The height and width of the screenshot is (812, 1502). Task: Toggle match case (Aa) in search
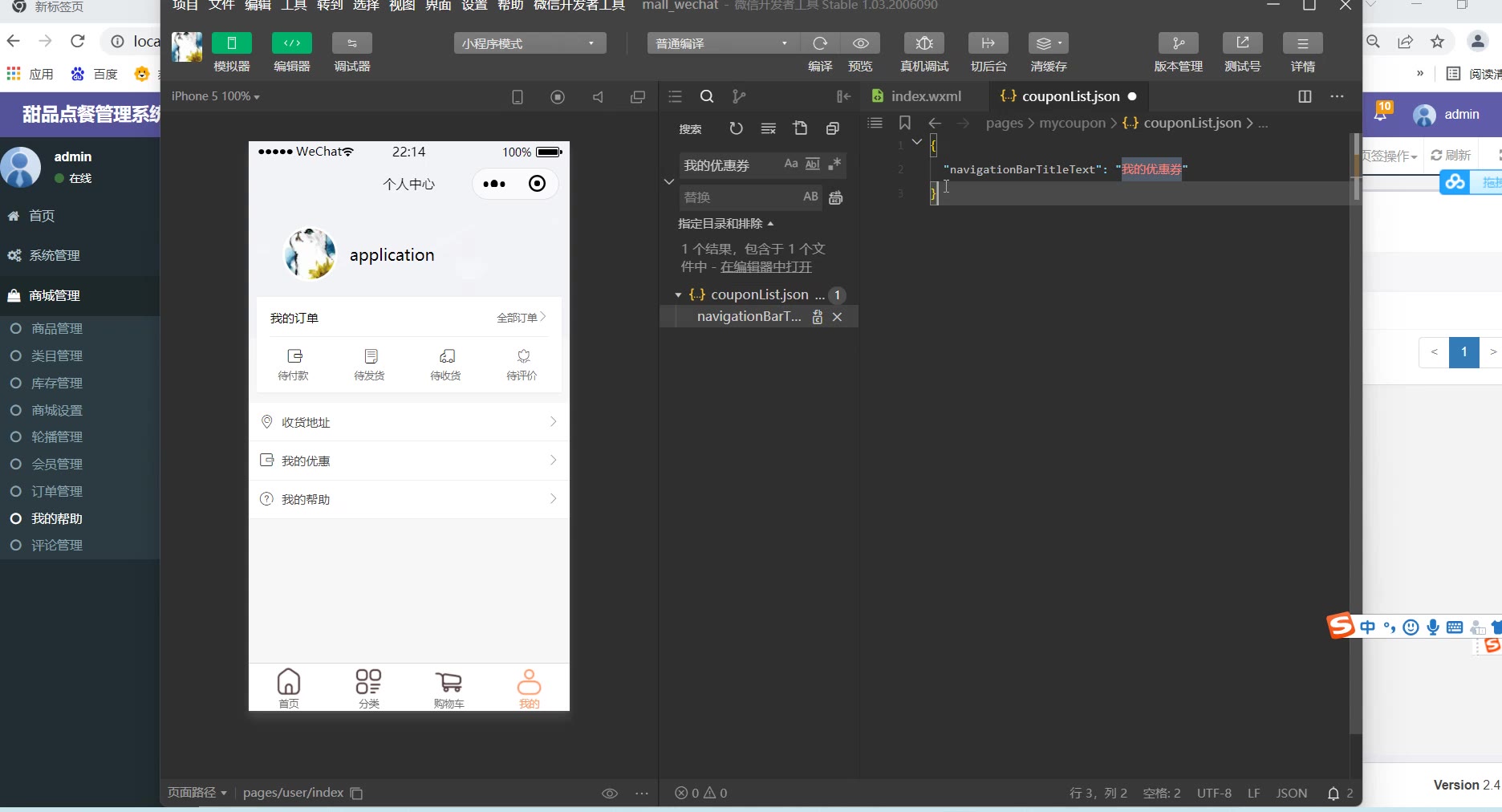(791, 164)
